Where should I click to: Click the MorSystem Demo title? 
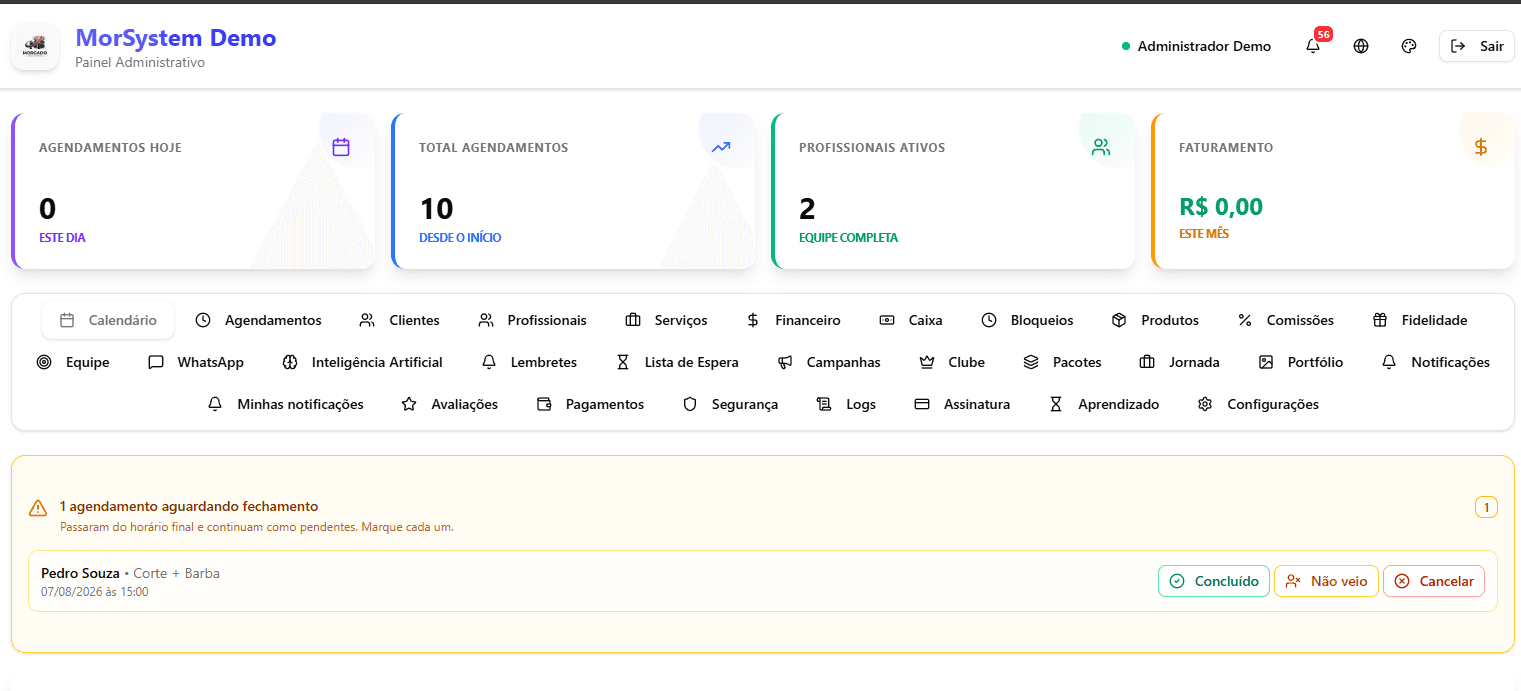[x=176, y=38]
